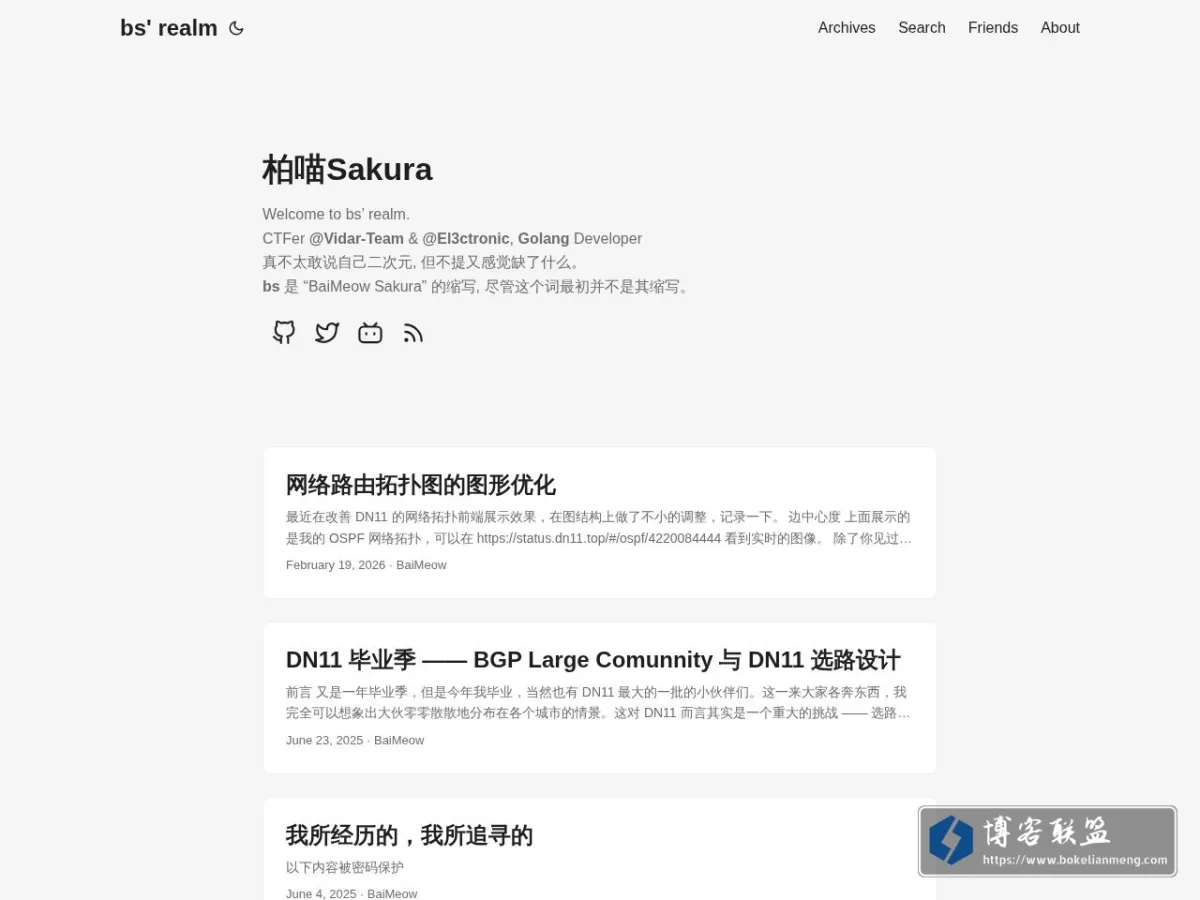Click the Golang Developer text
This screenshot has height=900, width=1200.
pyautogui.click(x=580, y=239)
